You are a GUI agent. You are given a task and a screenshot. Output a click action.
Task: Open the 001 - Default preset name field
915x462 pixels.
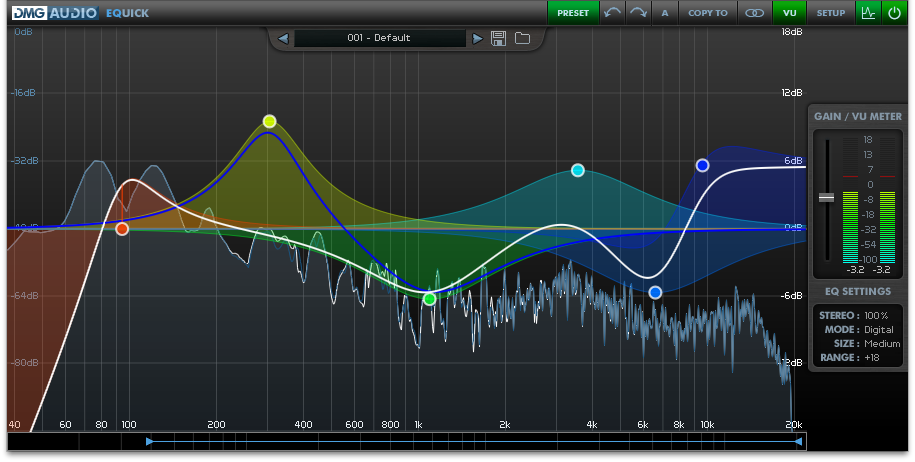(379, 38)
